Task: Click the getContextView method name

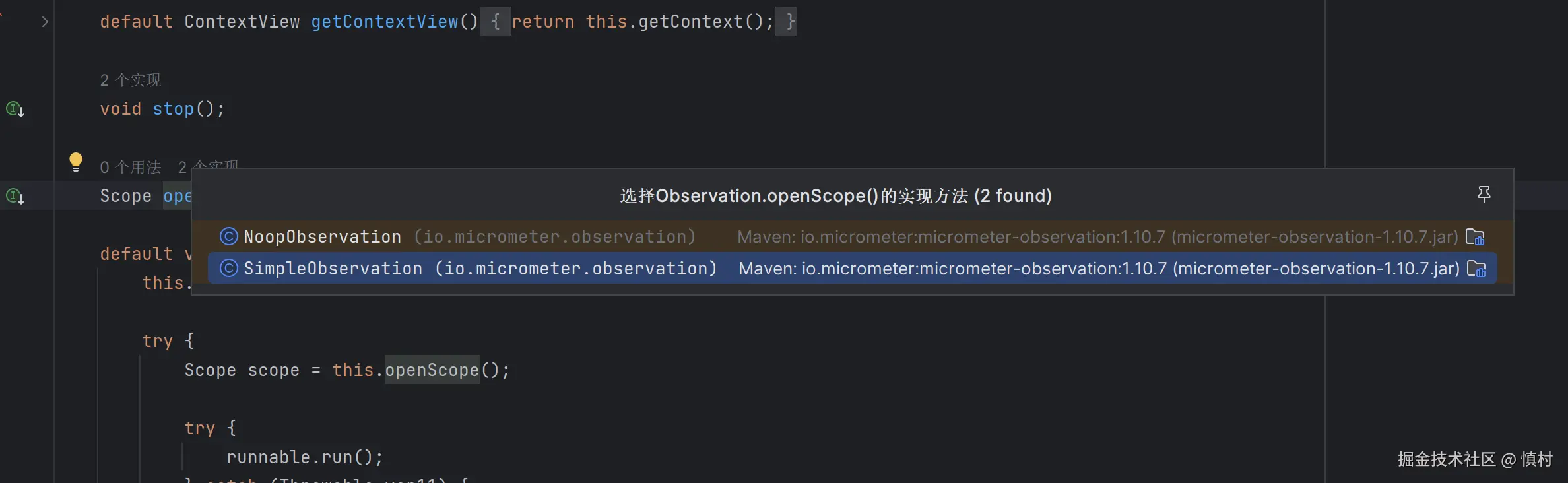Action: pyautogui.click(x=384, y=22)
